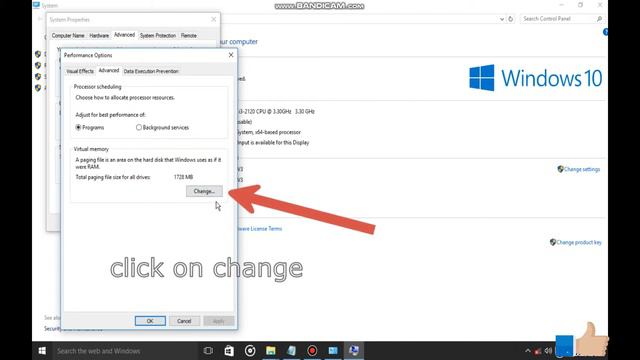This screenshot has height=360, width=640.
Task: Switch to the Visual Effects tab
Action: [x=80, y=71]
